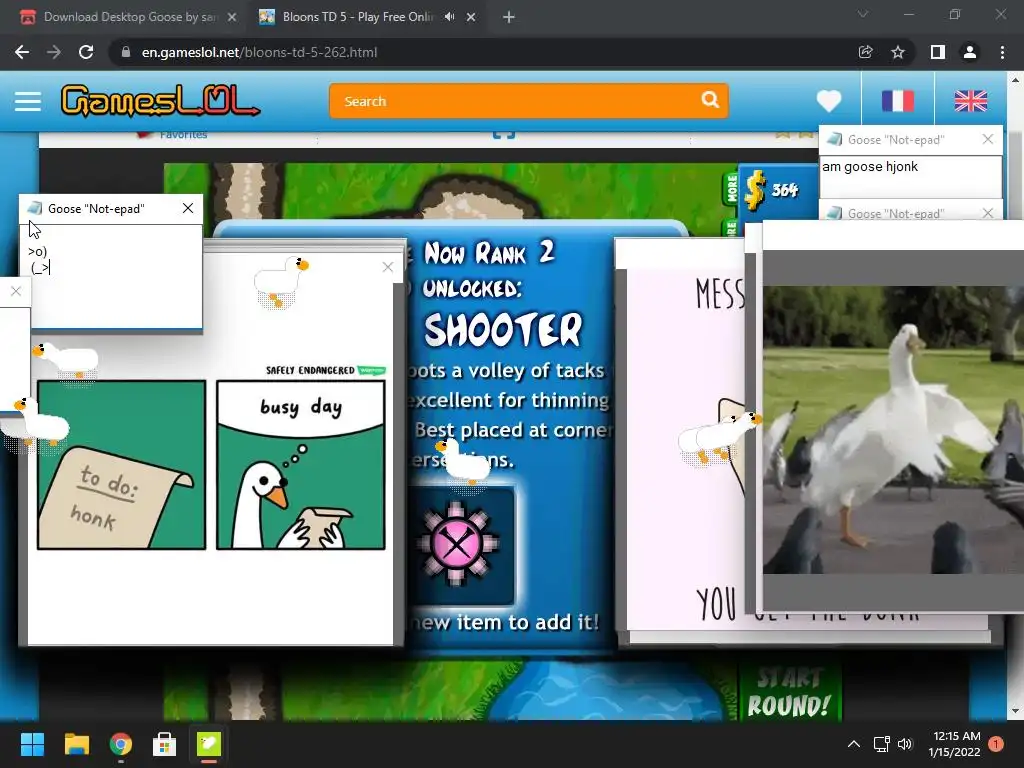Open the Windows Start menu

click(32, 744)
